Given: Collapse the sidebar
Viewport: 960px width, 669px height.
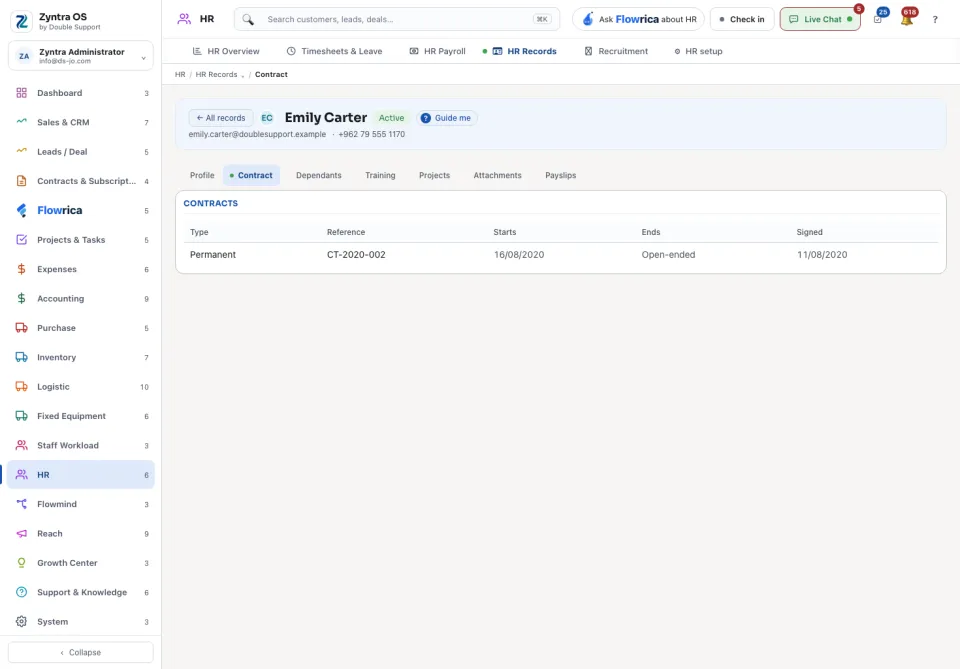Looking at the screenshot, I should [x=81, y=652].
